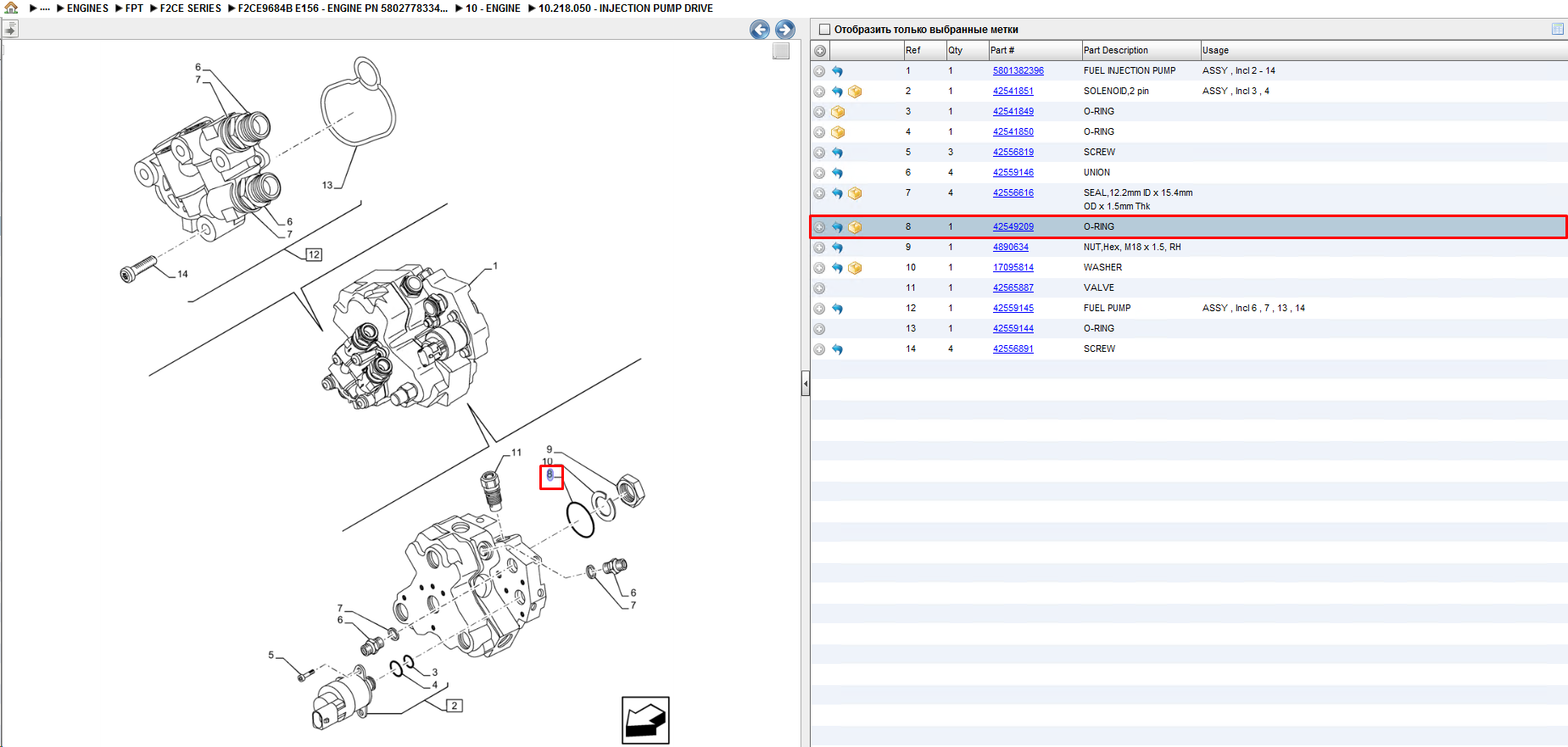Expand the O-RING ref 13 row
The height and width of the screenshot is (747, 1568).
coord(819,329)
